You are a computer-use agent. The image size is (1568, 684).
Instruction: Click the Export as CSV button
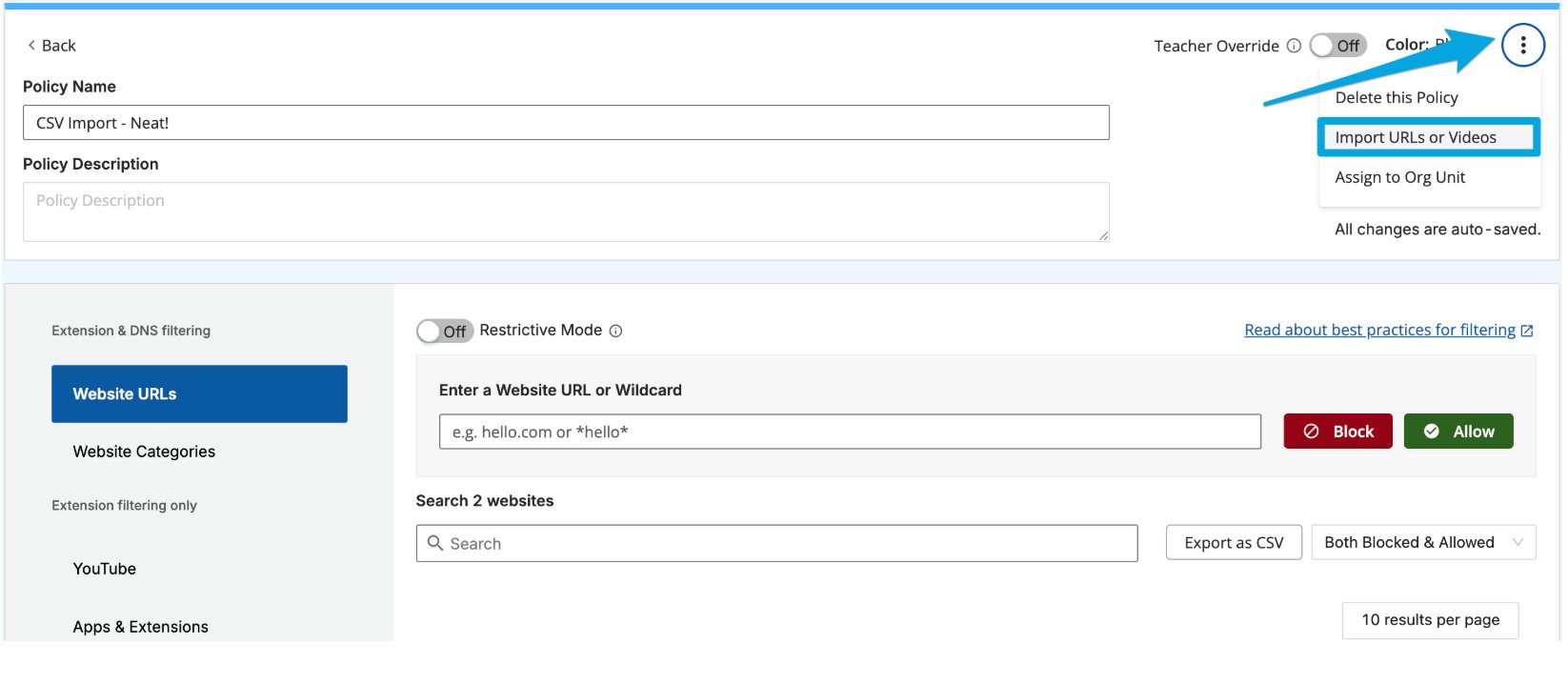coord(1234,543)
